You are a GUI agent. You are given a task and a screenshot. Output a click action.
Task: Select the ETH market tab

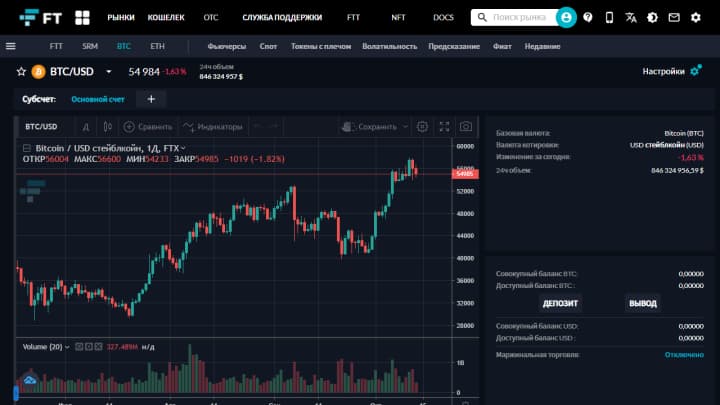tap(158, 46)
